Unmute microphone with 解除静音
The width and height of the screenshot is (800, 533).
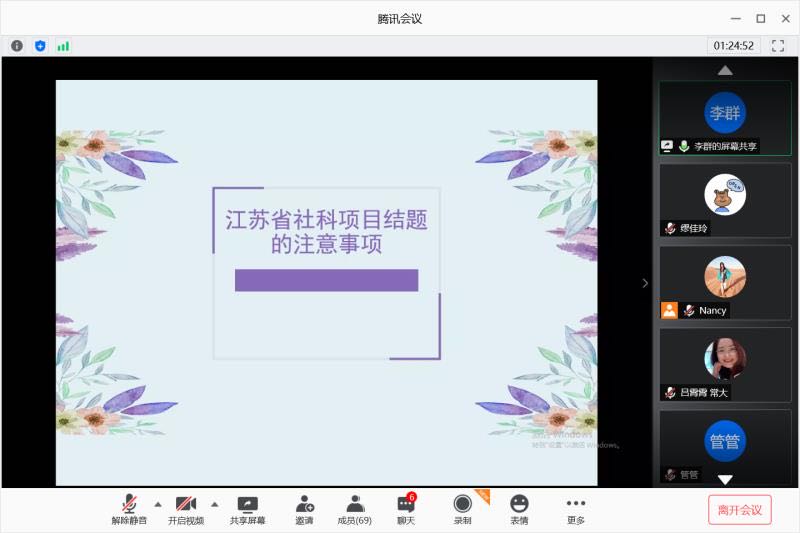point(129,509)
